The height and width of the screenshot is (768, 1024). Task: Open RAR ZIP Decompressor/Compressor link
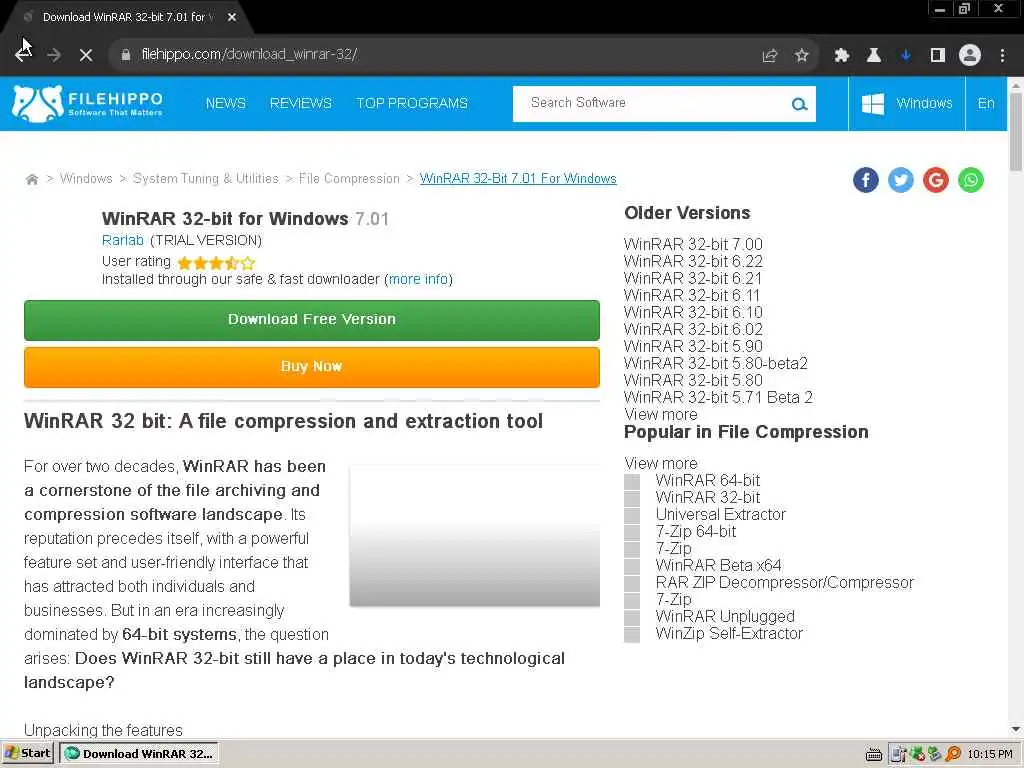click(784, 582)
